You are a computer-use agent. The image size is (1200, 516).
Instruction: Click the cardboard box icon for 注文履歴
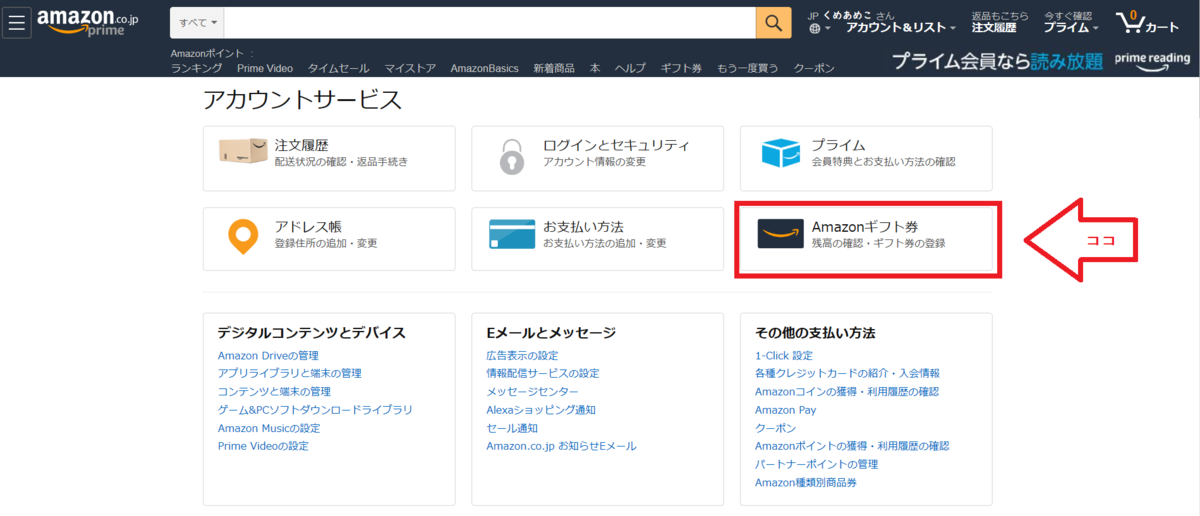[242, 153]
